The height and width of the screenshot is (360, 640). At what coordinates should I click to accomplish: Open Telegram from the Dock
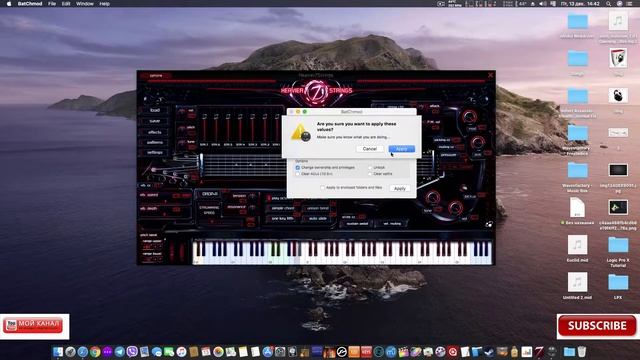pos(120,351)
